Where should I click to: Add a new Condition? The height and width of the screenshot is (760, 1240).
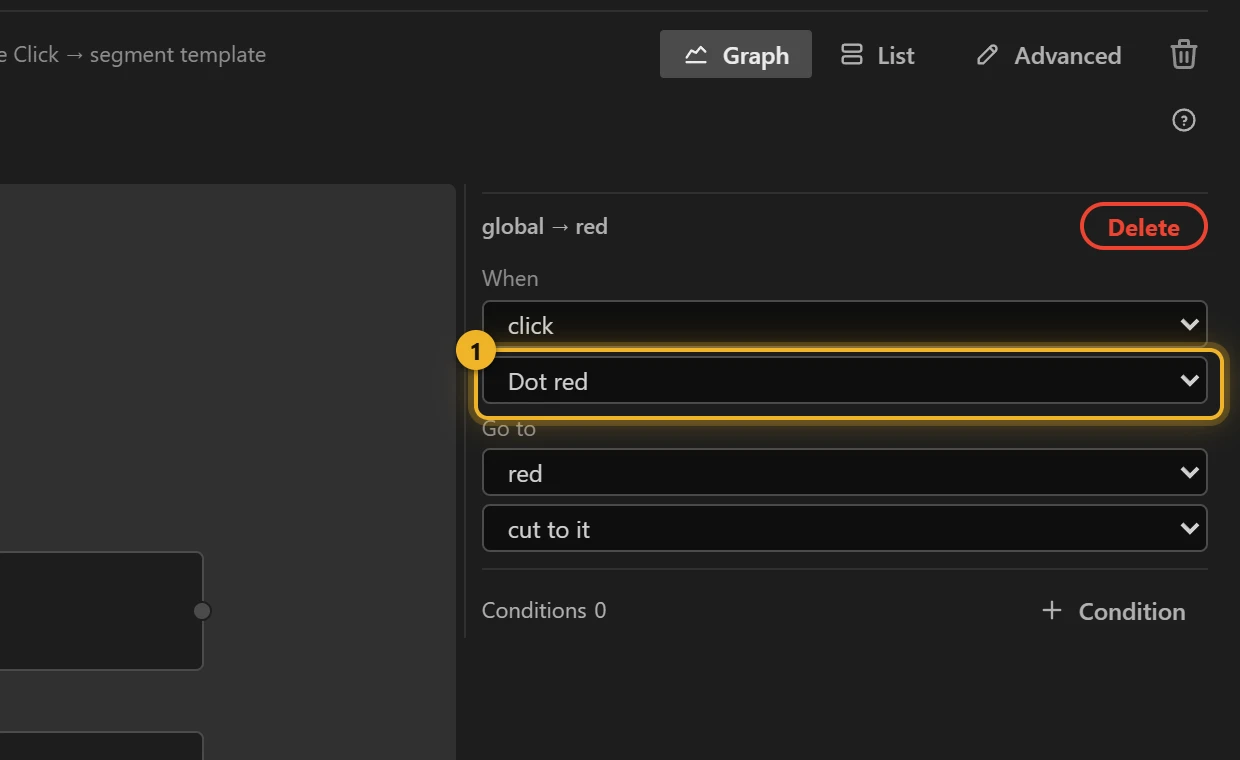point(1113,611)
